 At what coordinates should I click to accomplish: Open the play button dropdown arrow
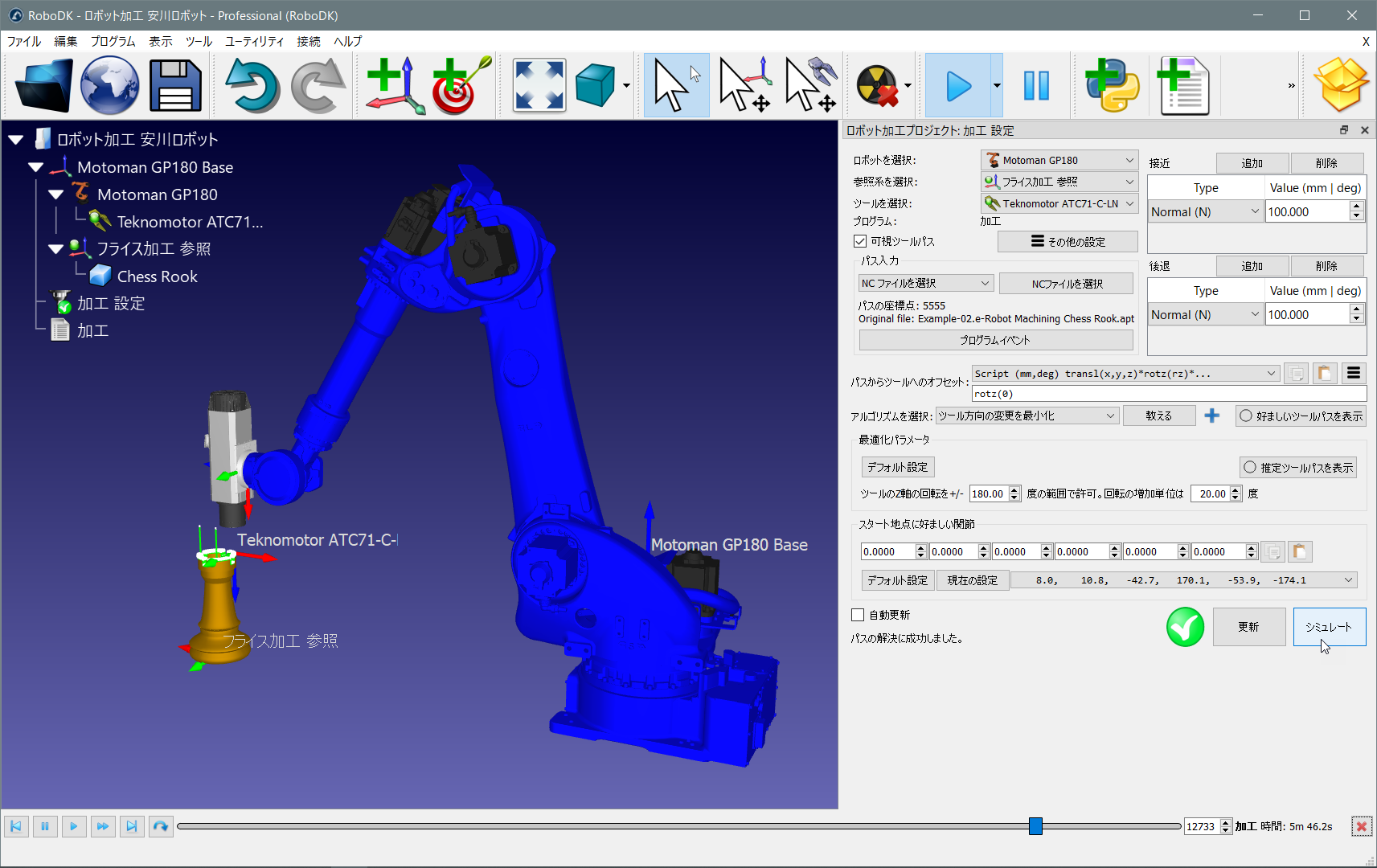[997, 85]
